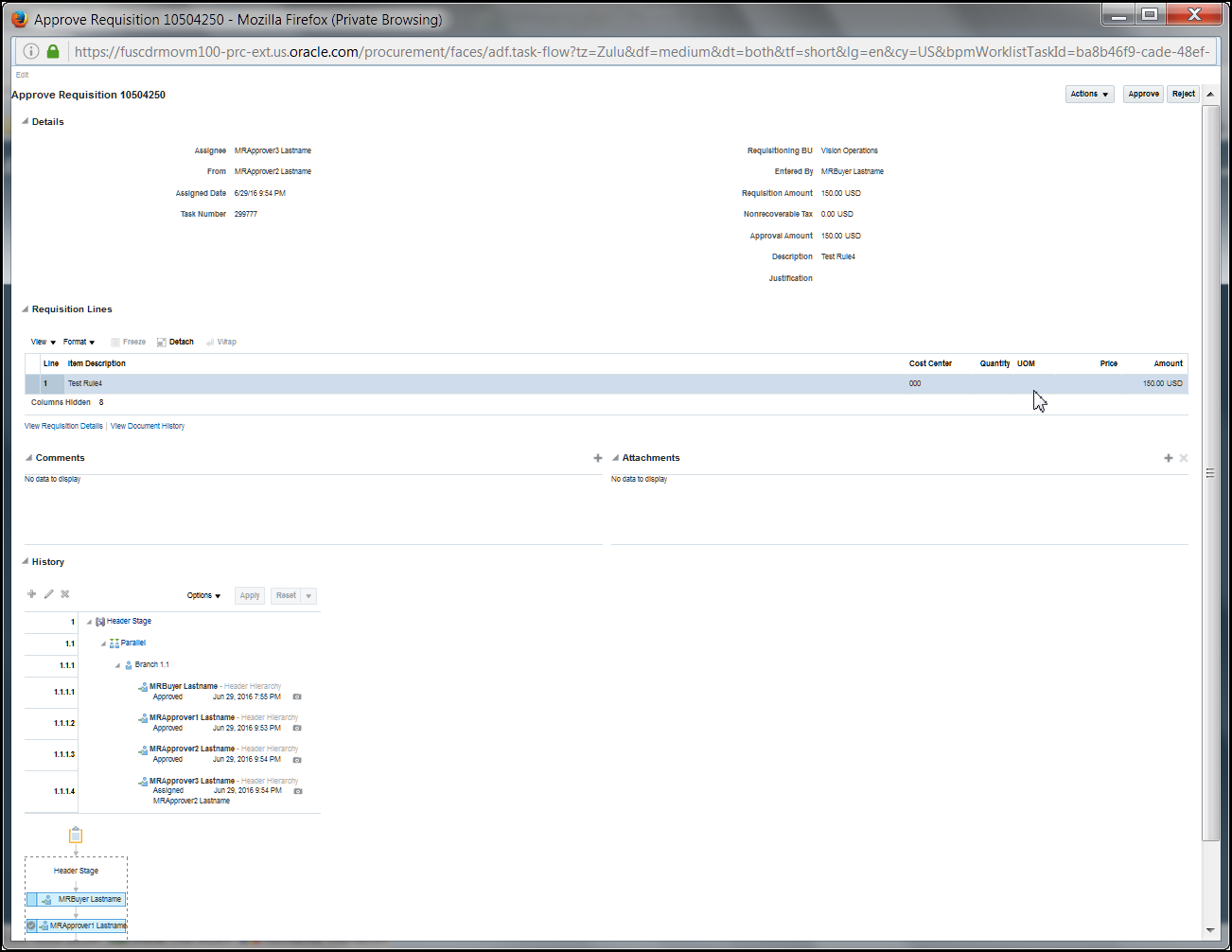Select the Test Rule4 requisition line row
The image size is (1232, 952).
(378, 383)
